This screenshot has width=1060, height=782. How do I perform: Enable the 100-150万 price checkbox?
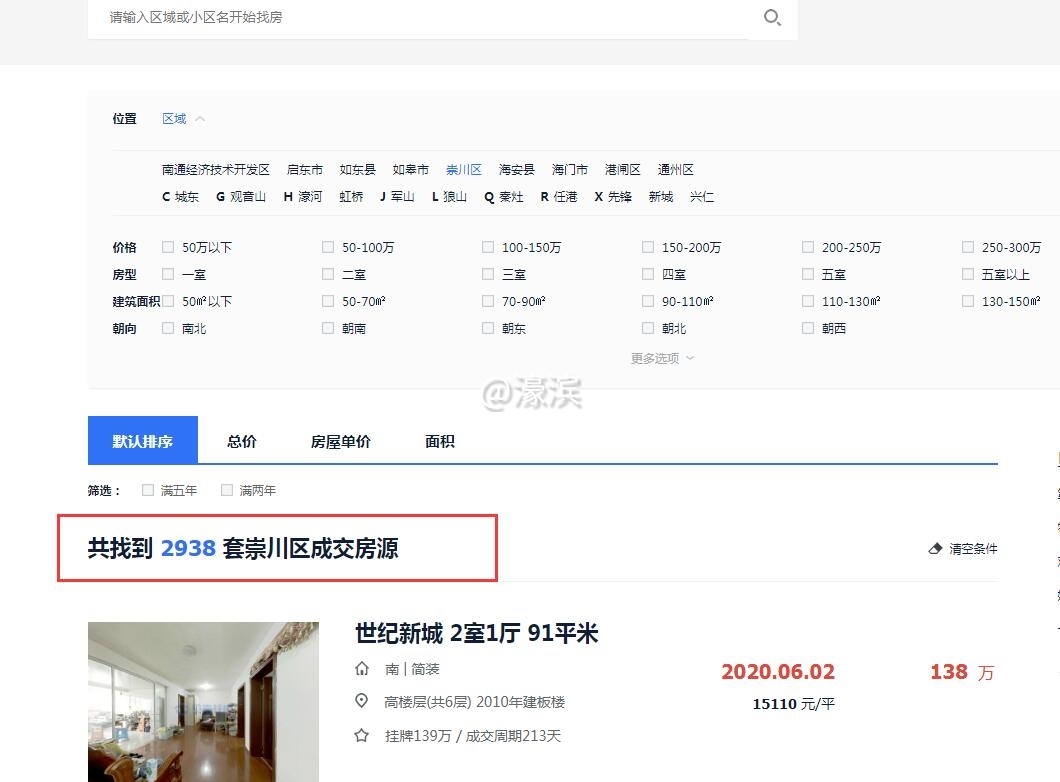(x=488, y=246)
